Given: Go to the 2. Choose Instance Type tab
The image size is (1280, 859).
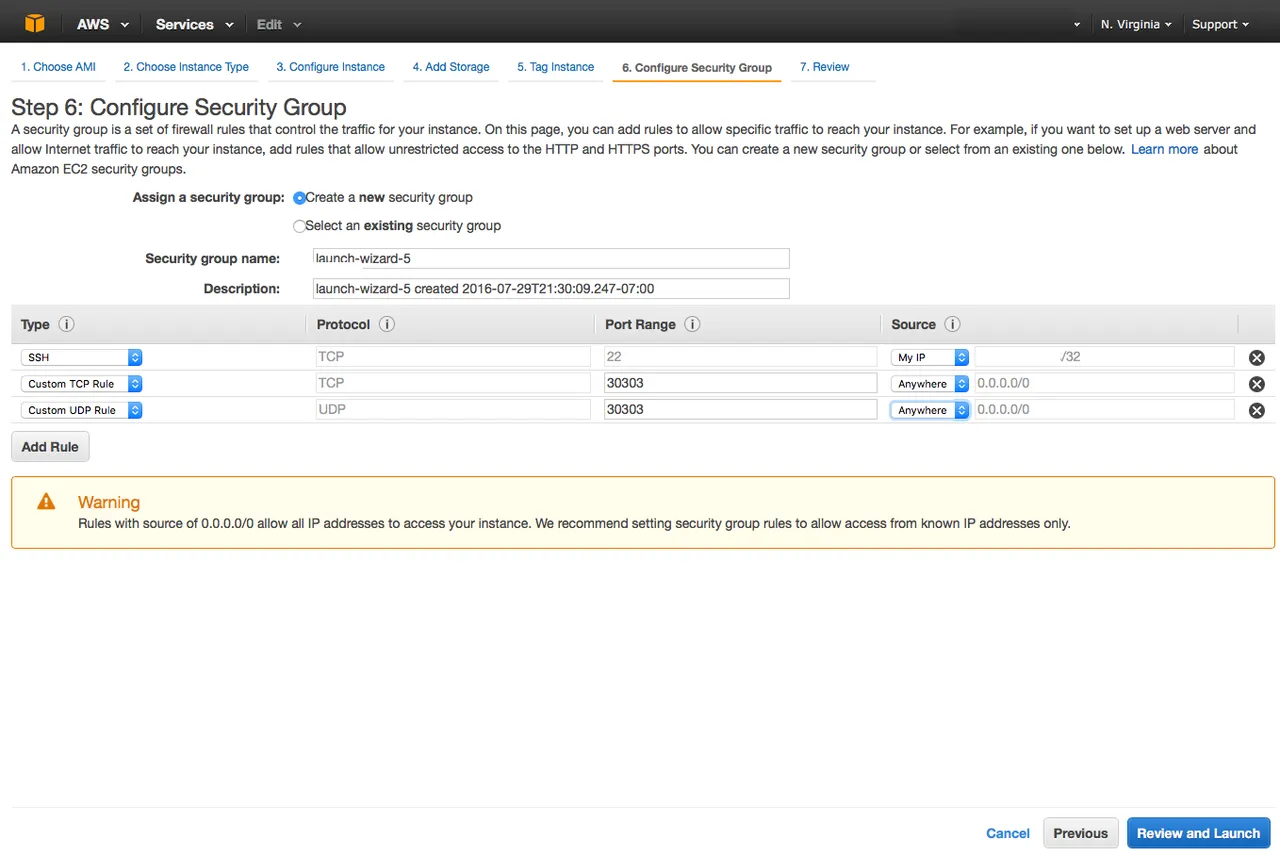Looking at the screenshot, I should coord(186,67).
